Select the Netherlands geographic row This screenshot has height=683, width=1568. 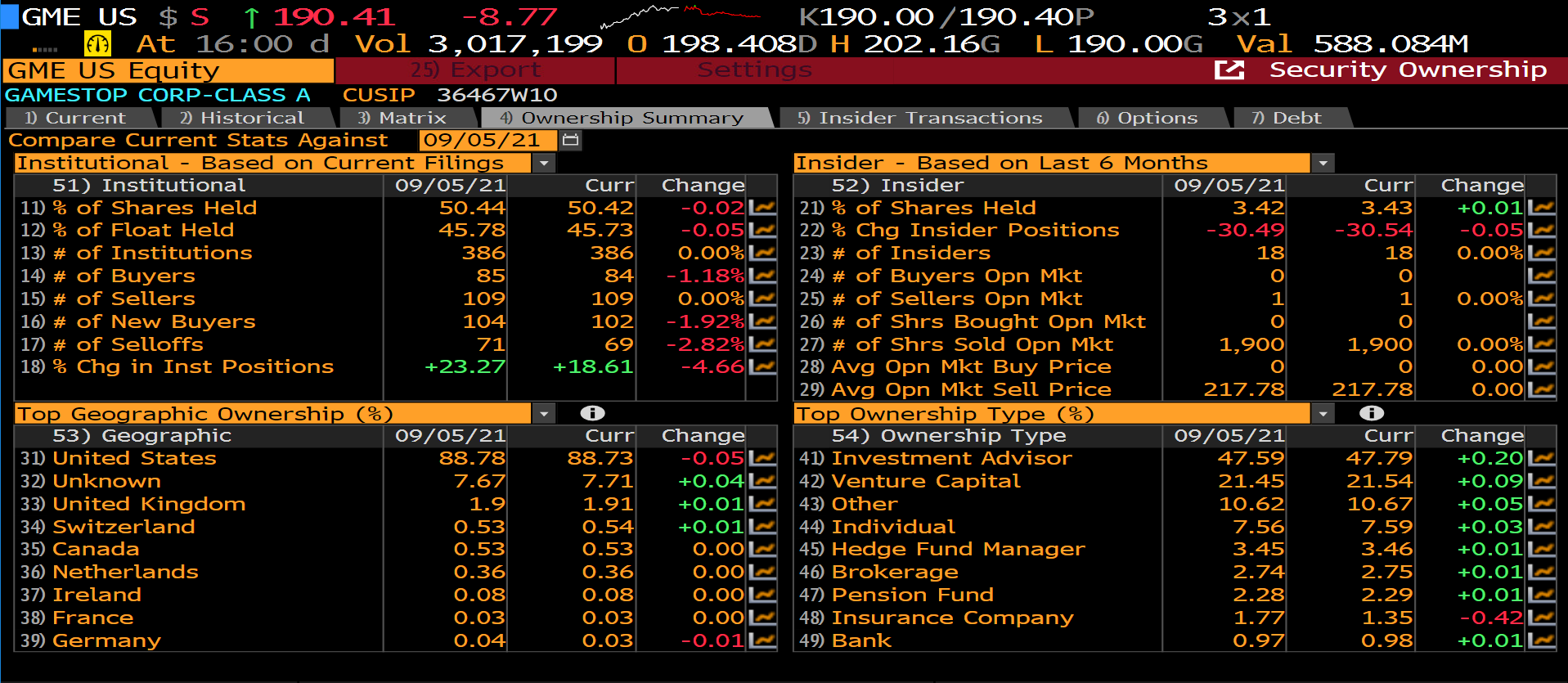click(125, 572)
